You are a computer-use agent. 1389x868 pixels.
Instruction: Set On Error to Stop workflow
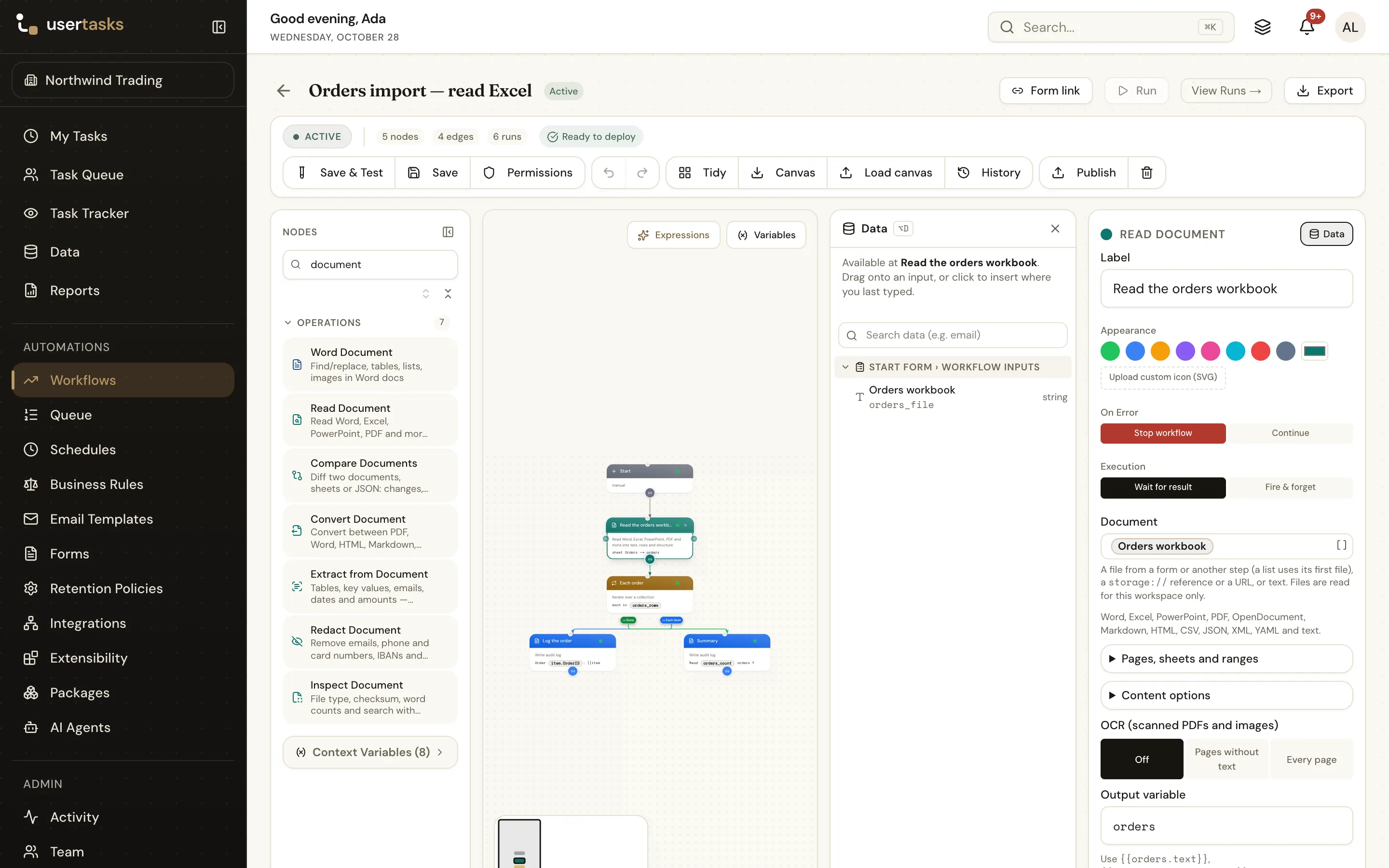click(1163, 433)
